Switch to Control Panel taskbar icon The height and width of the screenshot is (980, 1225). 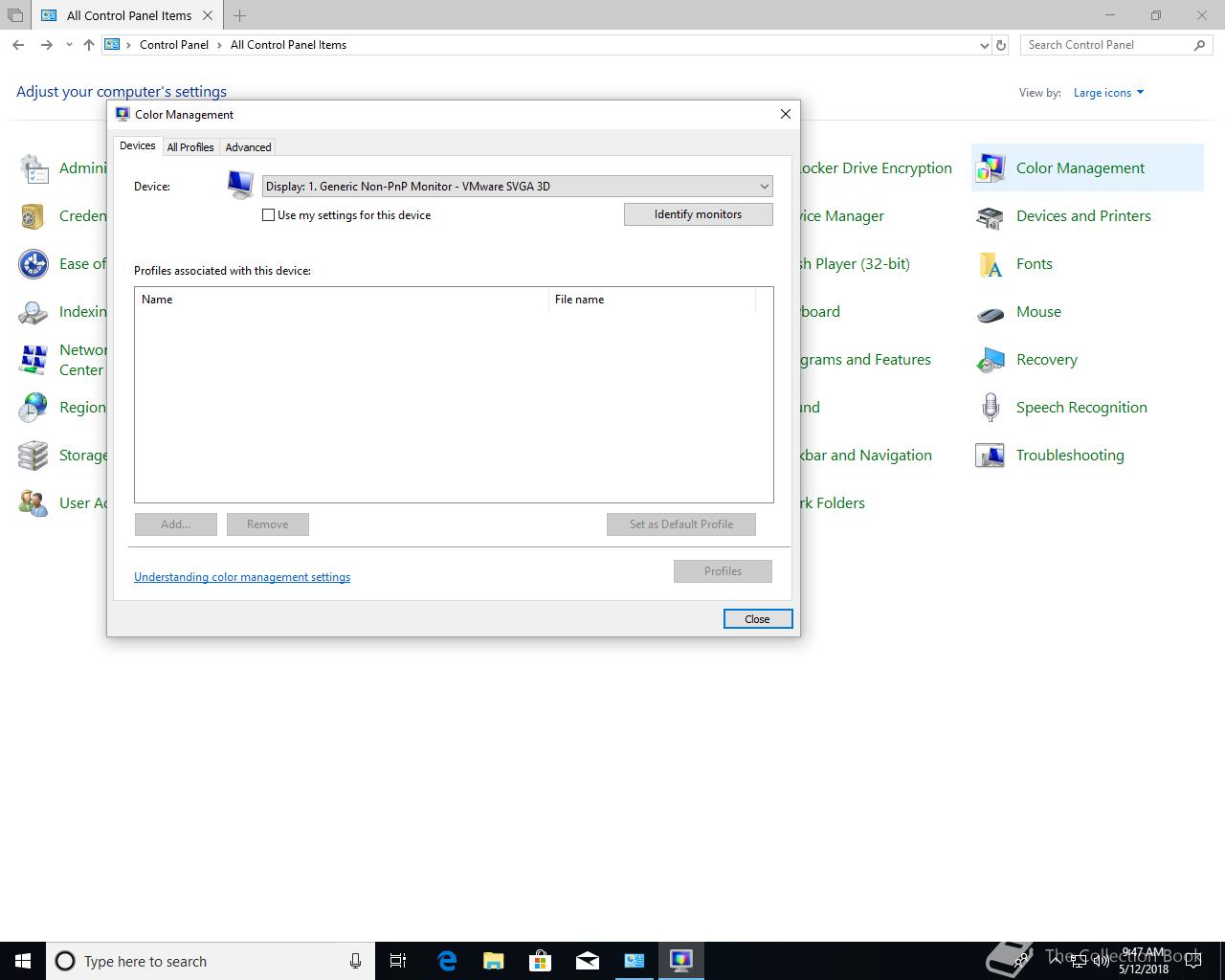pyautogui.click(x=634, y=961)
